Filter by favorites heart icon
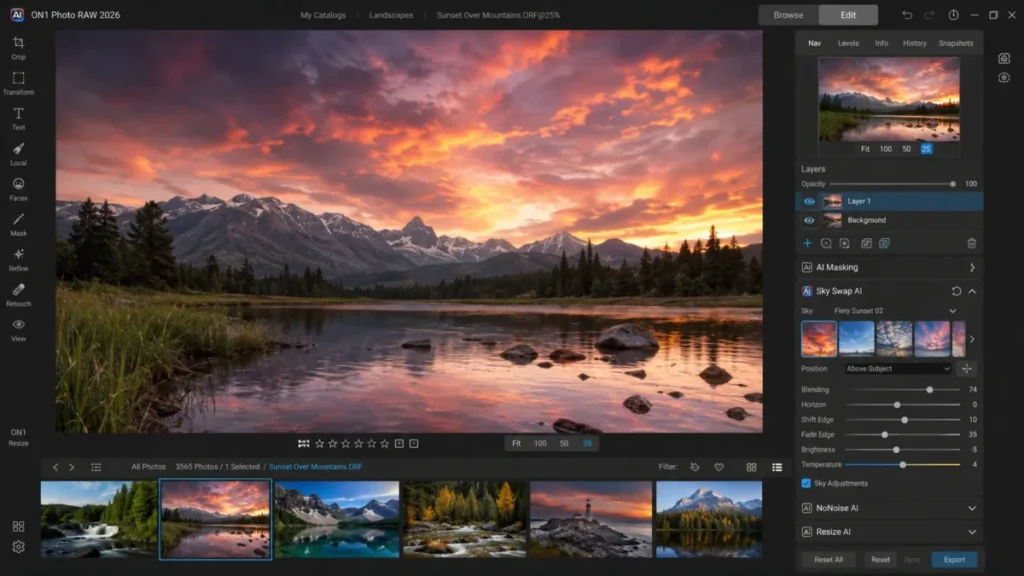The width and height of the screenshot is (1024, 576). 719,467
